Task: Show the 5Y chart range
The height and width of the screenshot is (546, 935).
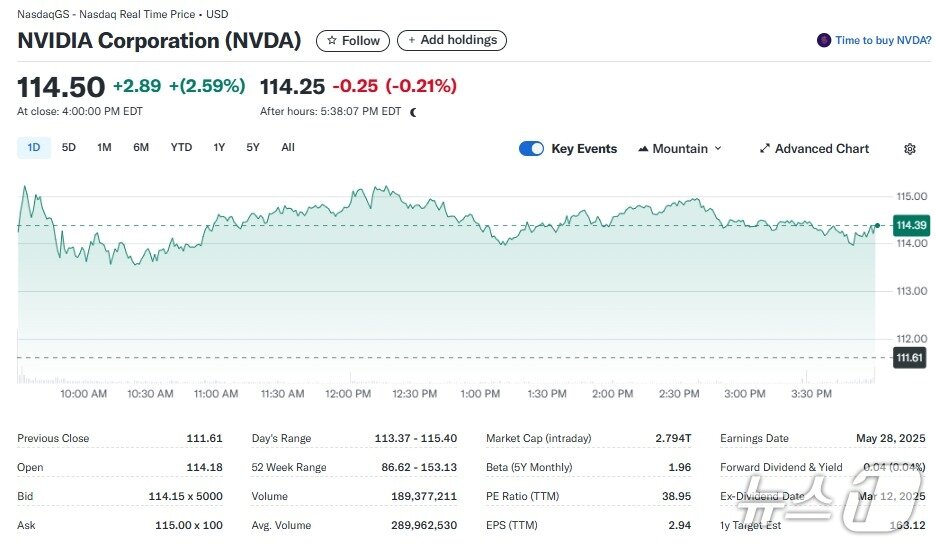Action: pyautogui.click(x=253, y=148)
